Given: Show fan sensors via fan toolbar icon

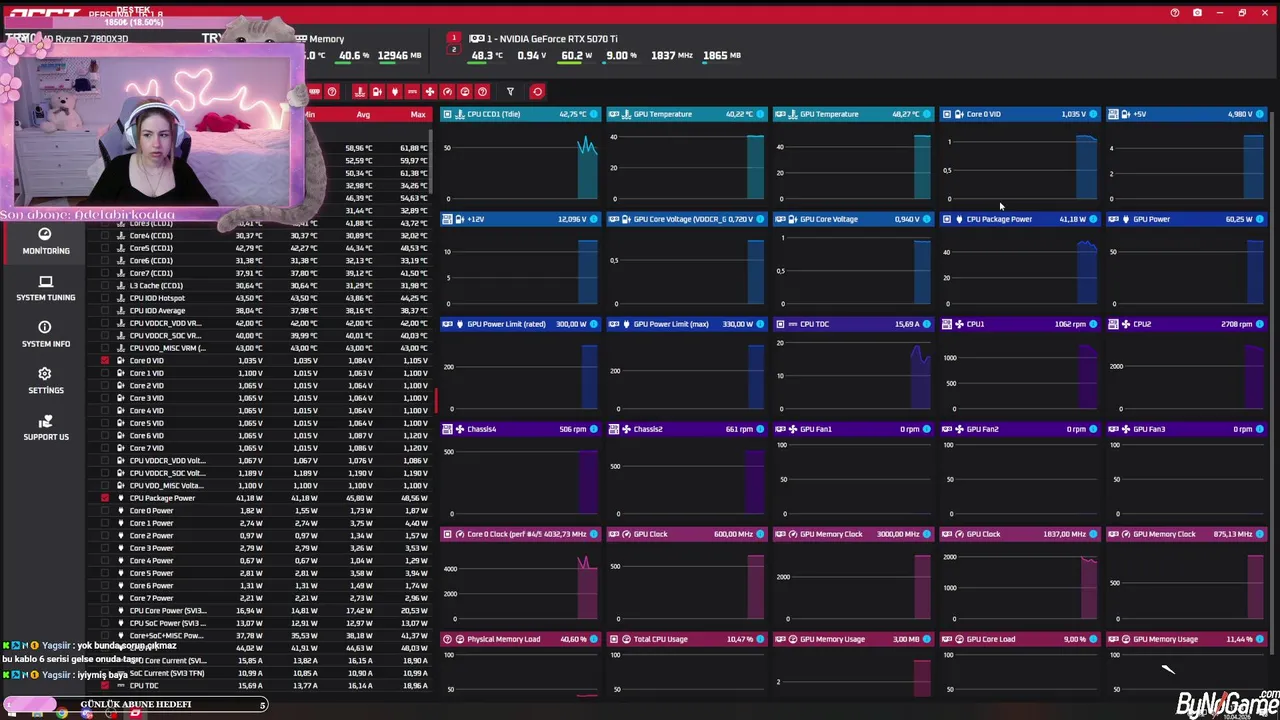Looking at the screenshot, I should (430, 92).
